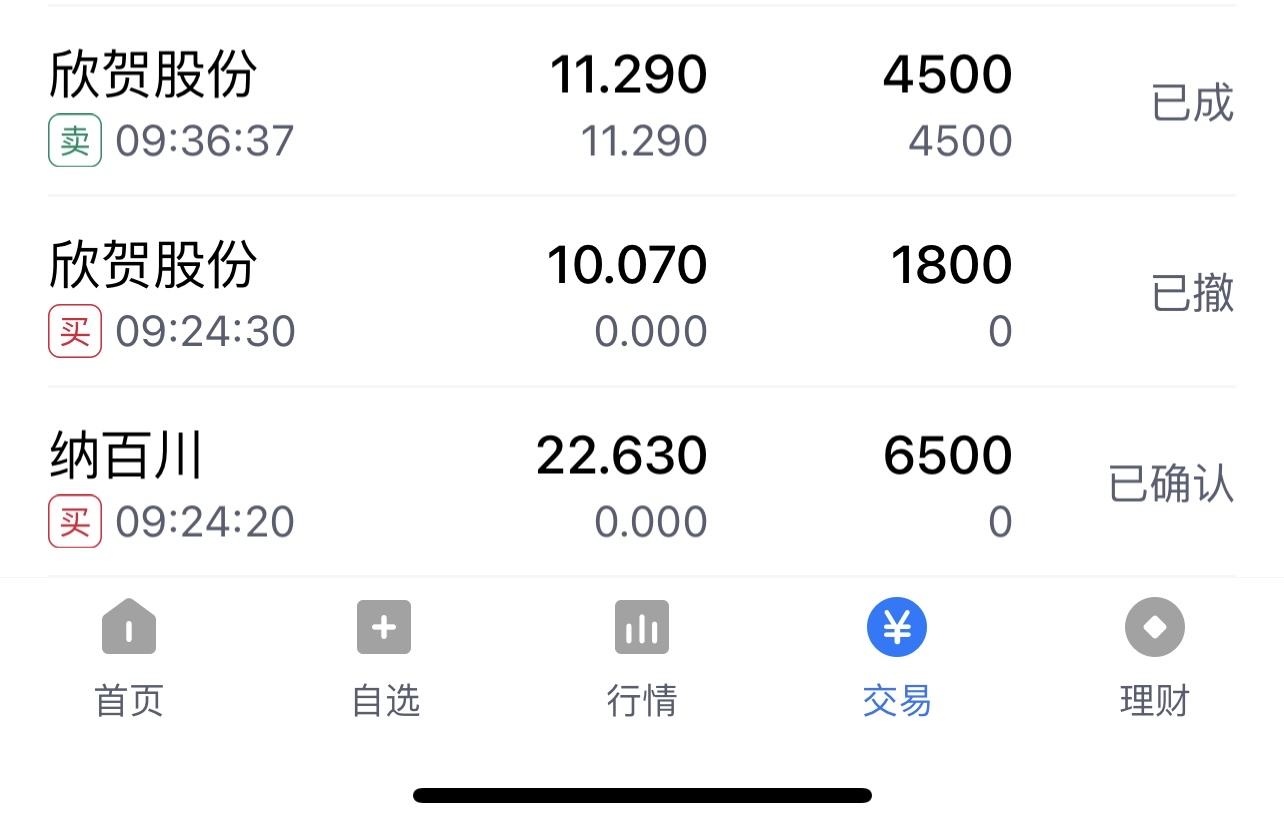Viewport: 1284px width, 827px height.
Task: Tap 买 badge beside 09:24:20
Action: pos(75,521)
